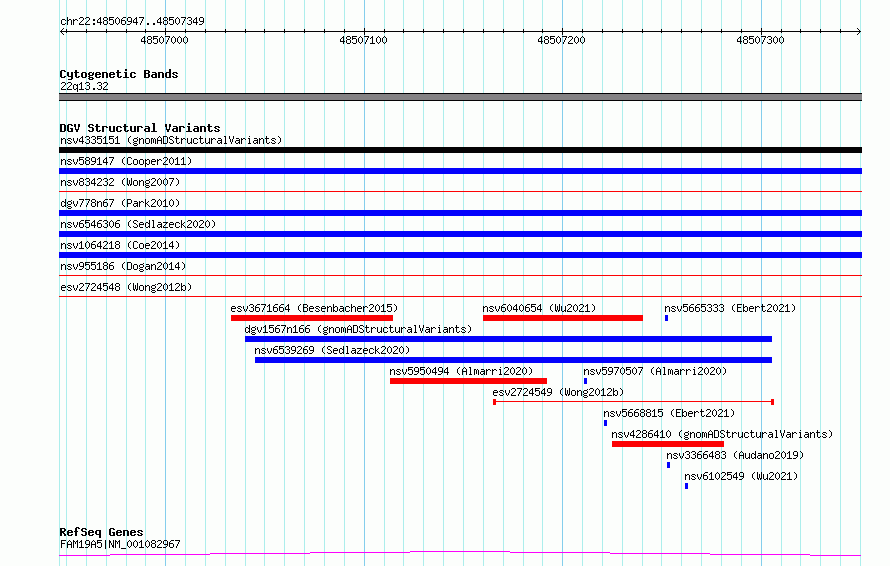
Task: Open the nsv955186 Dogan2014 entry
Action: pos(123,266)
